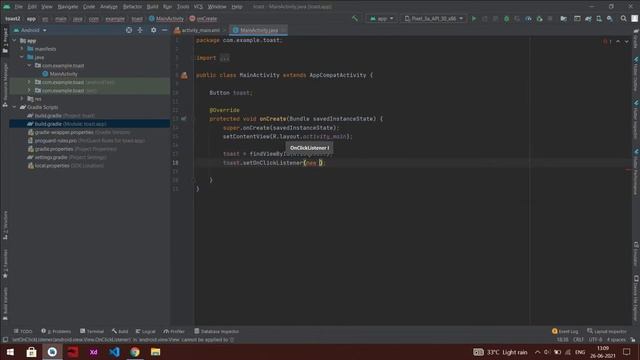This screenshot has width=640, height=360.
Task: Collapse Gradle Scripts node
Action: click(15, 107)
